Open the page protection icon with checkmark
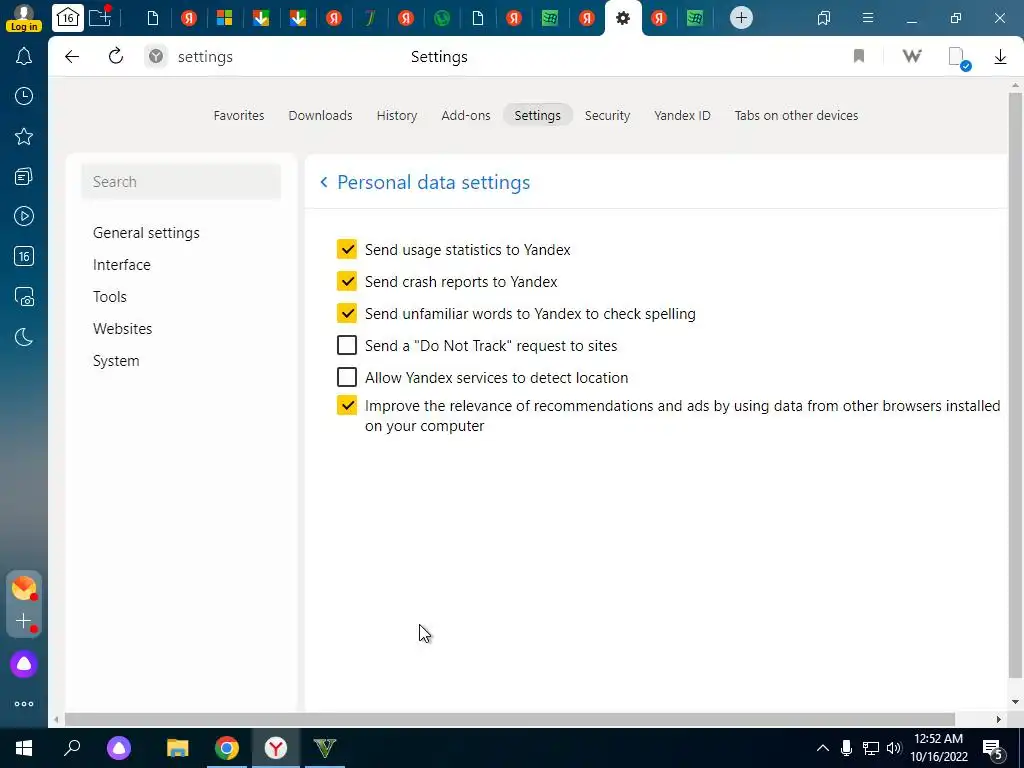Screen dimensions: 1024x768 959,57
